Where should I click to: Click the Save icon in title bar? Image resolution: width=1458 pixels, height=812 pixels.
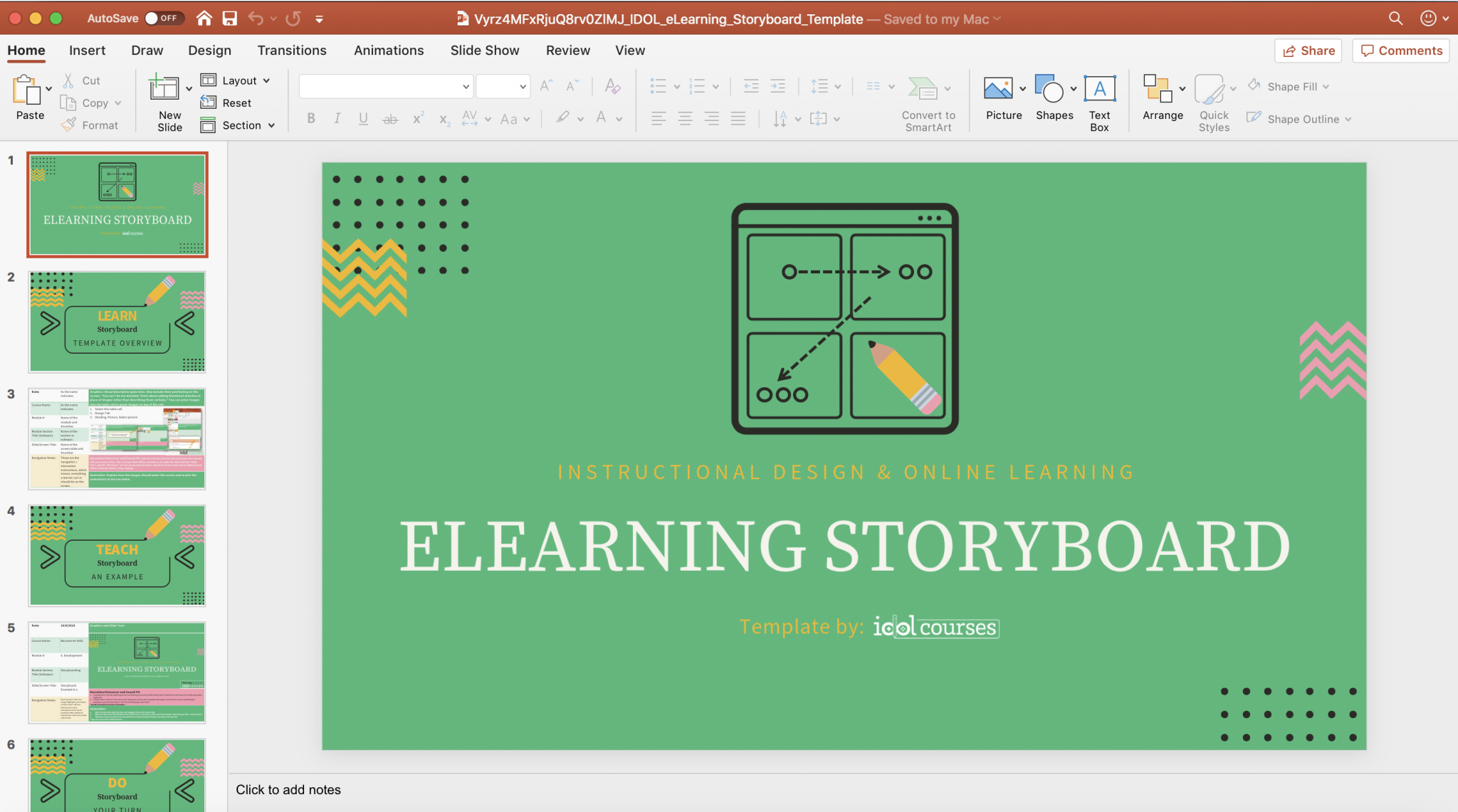(229, 19)
